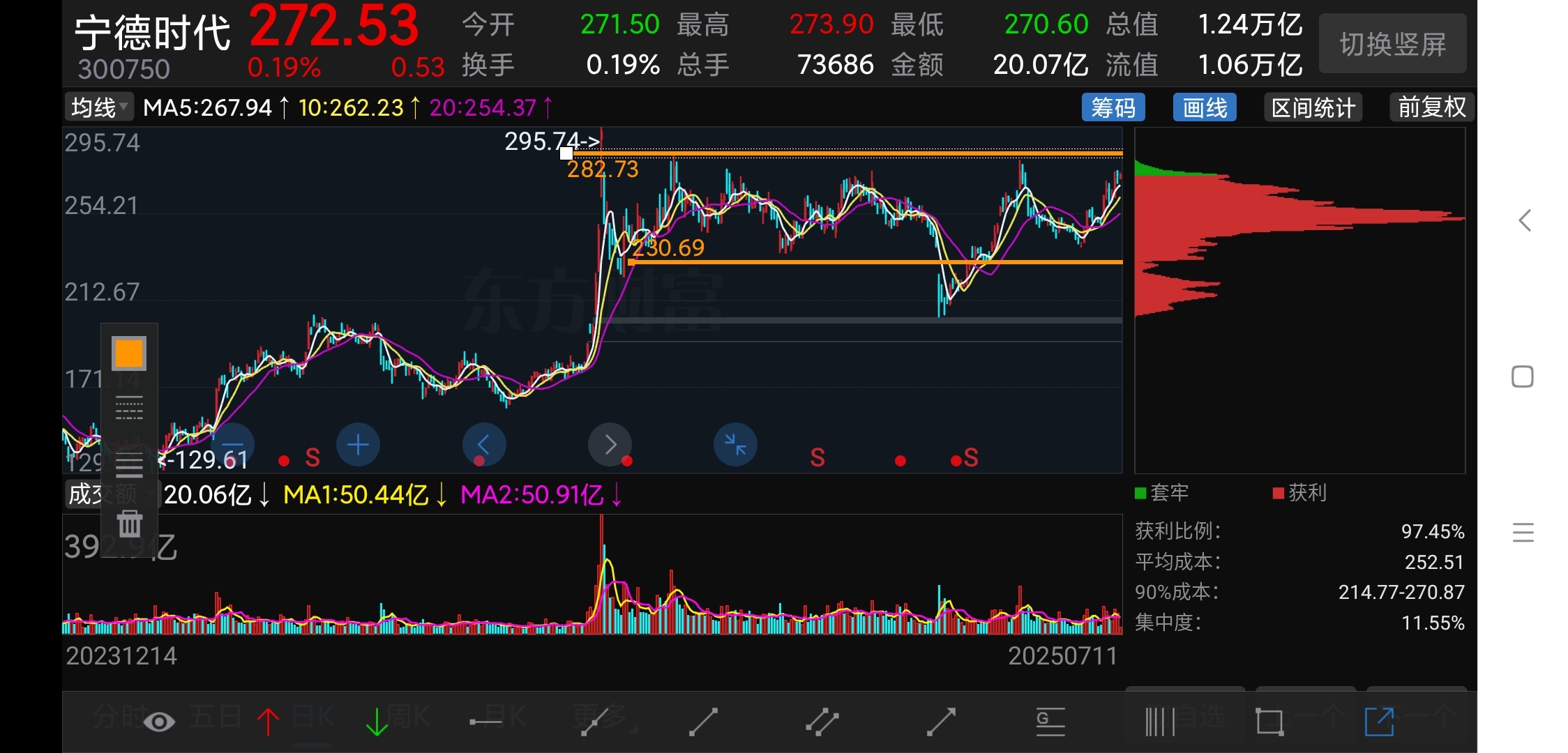
Task: Tap the 今开 271.50 open price
Action: [x=620, y=24]
